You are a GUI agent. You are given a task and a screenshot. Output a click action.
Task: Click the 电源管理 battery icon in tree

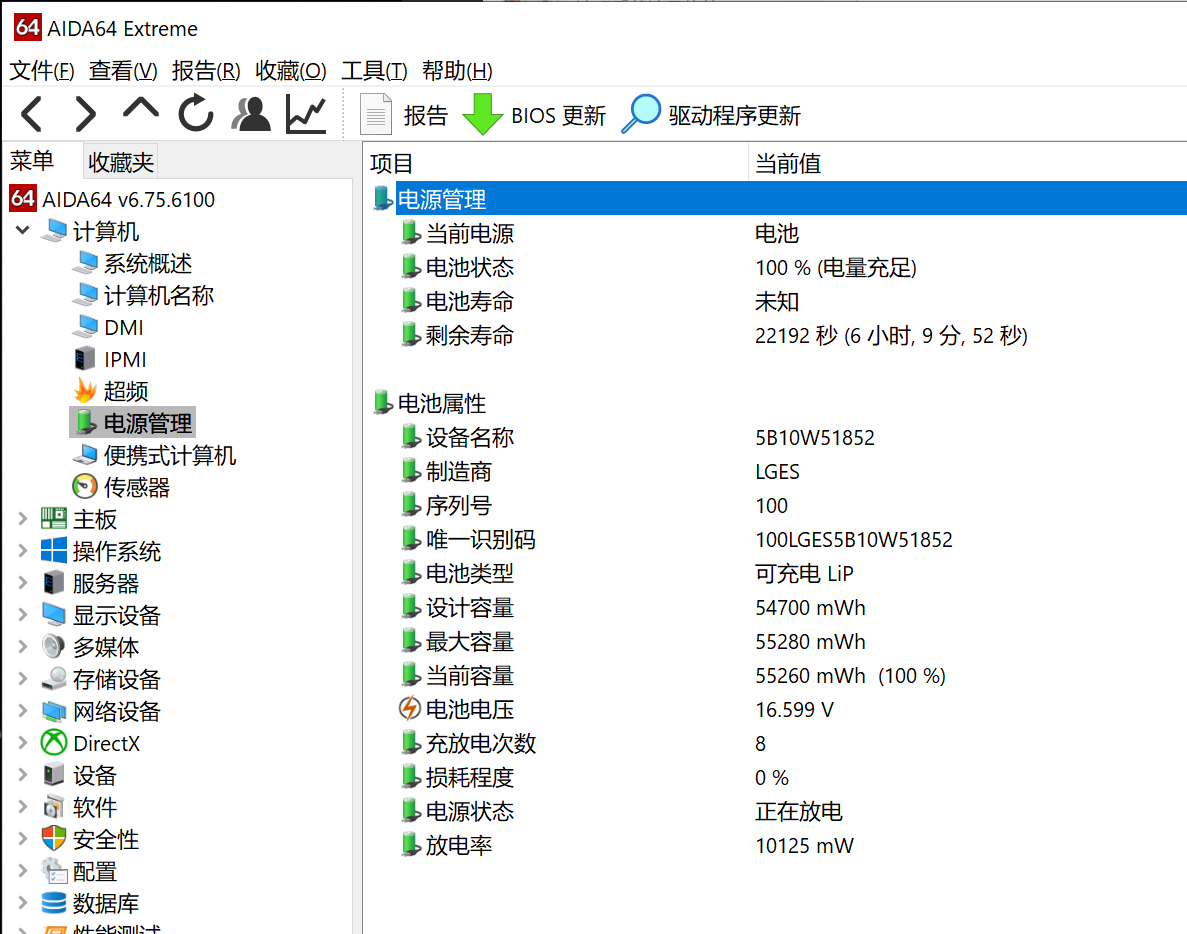(86, 422)
